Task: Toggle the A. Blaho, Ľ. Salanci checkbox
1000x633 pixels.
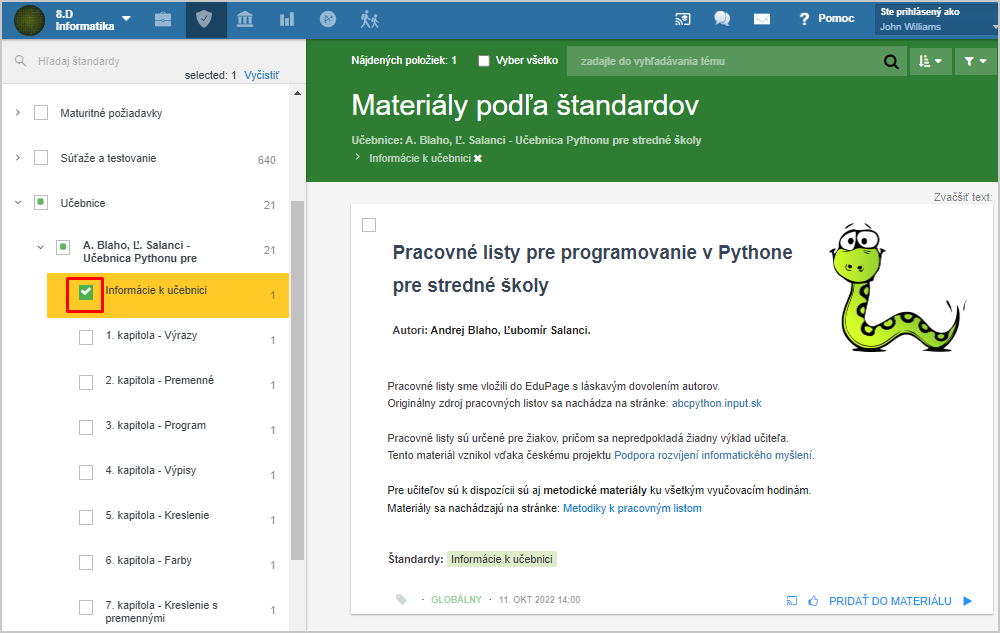Action: tap(63, 247)
